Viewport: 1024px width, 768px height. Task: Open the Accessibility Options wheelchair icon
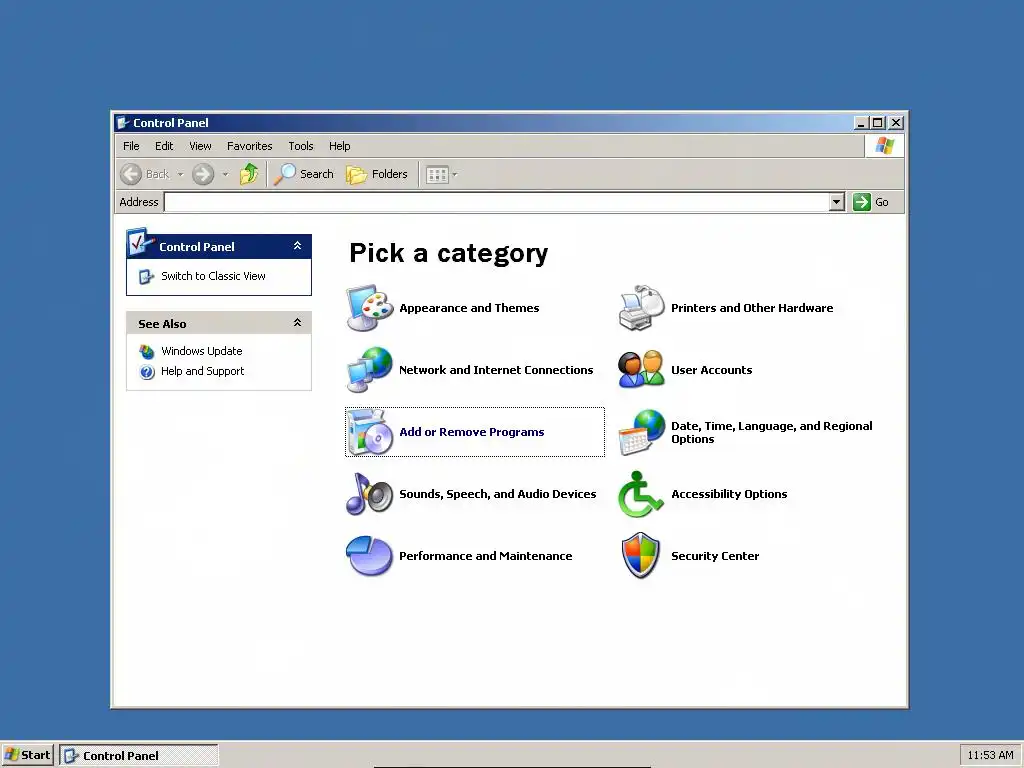641,494
